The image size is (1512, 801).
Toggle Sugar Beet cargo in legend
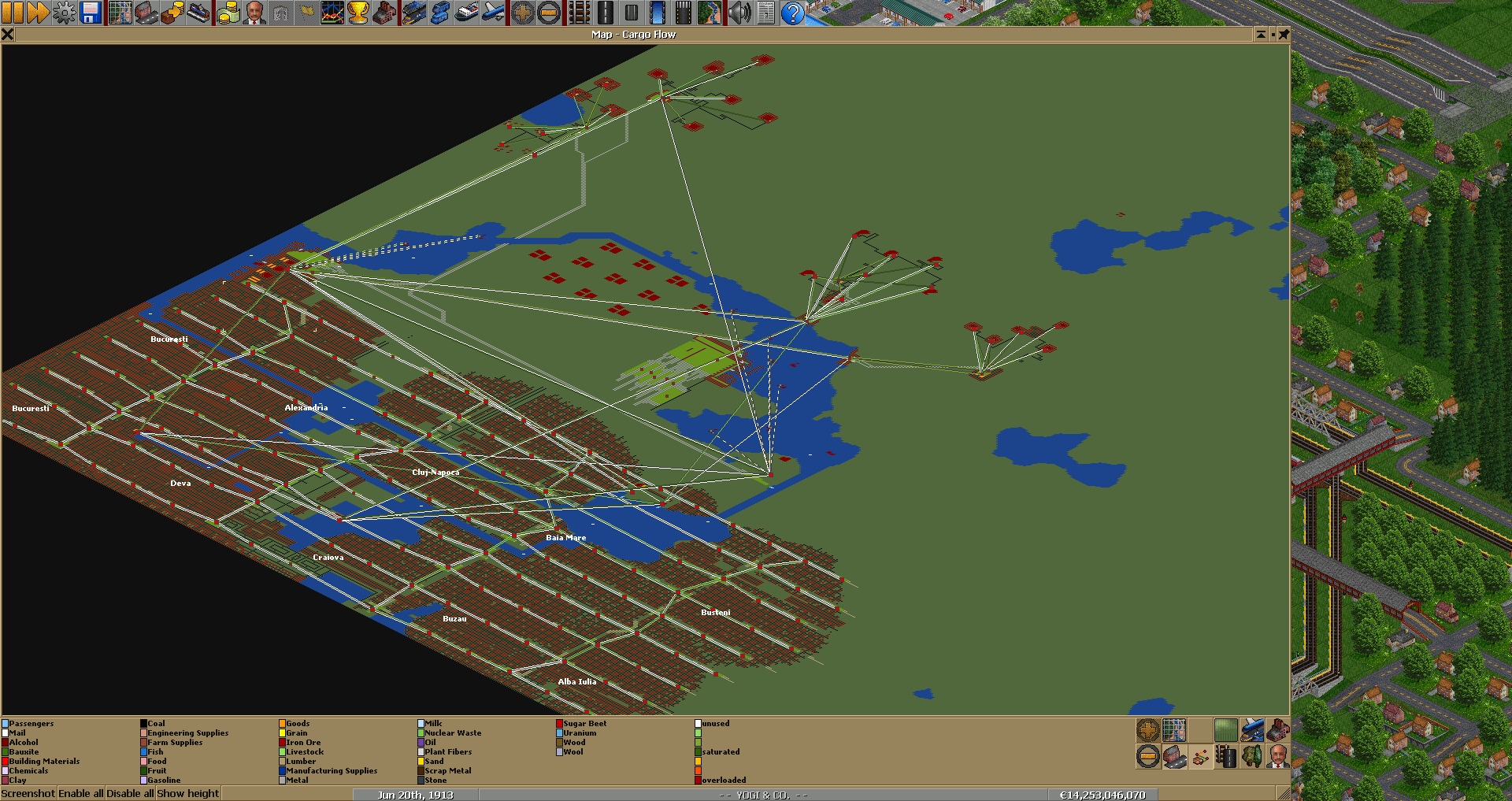(581, 723)
